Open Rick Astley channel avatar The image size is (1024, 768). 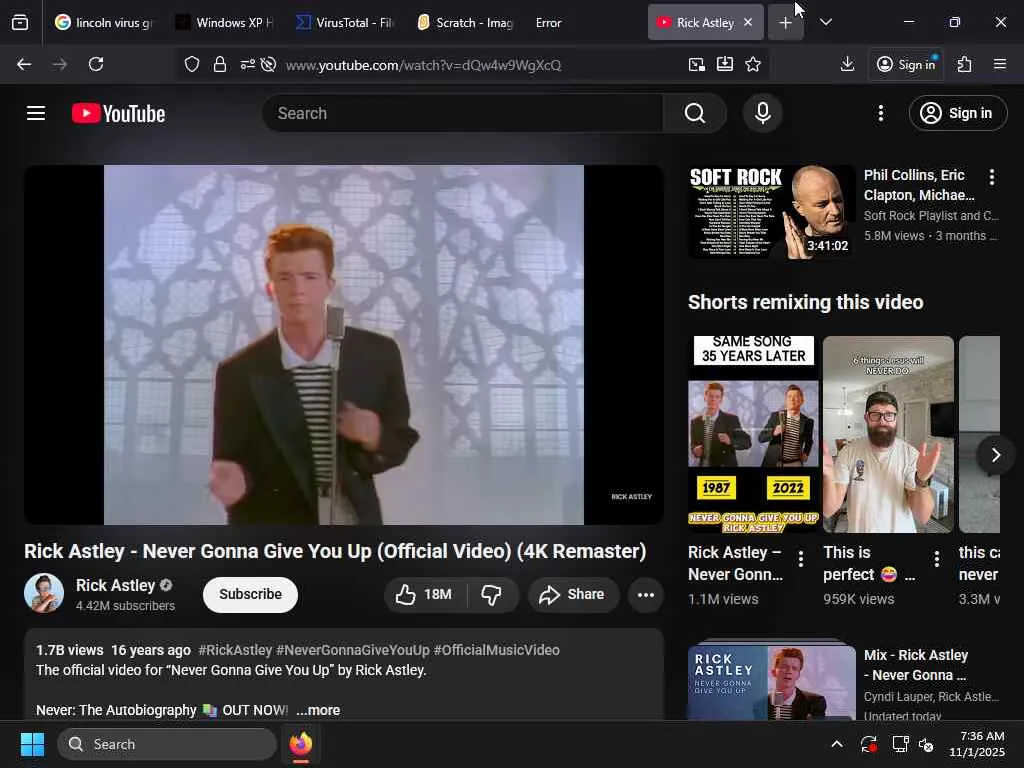coord(44,593)
